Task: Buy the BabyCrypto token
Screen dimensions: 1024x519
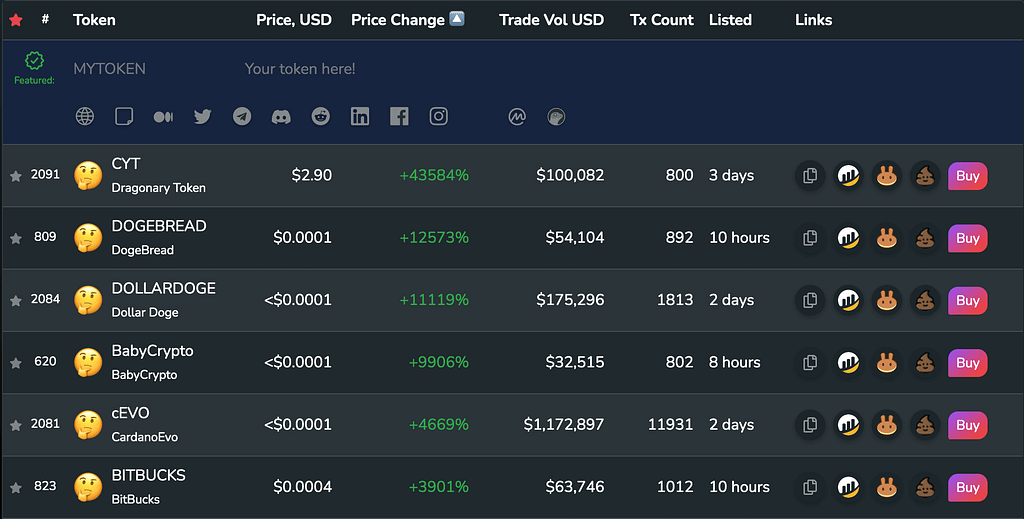Action: (x=968, y=363)
